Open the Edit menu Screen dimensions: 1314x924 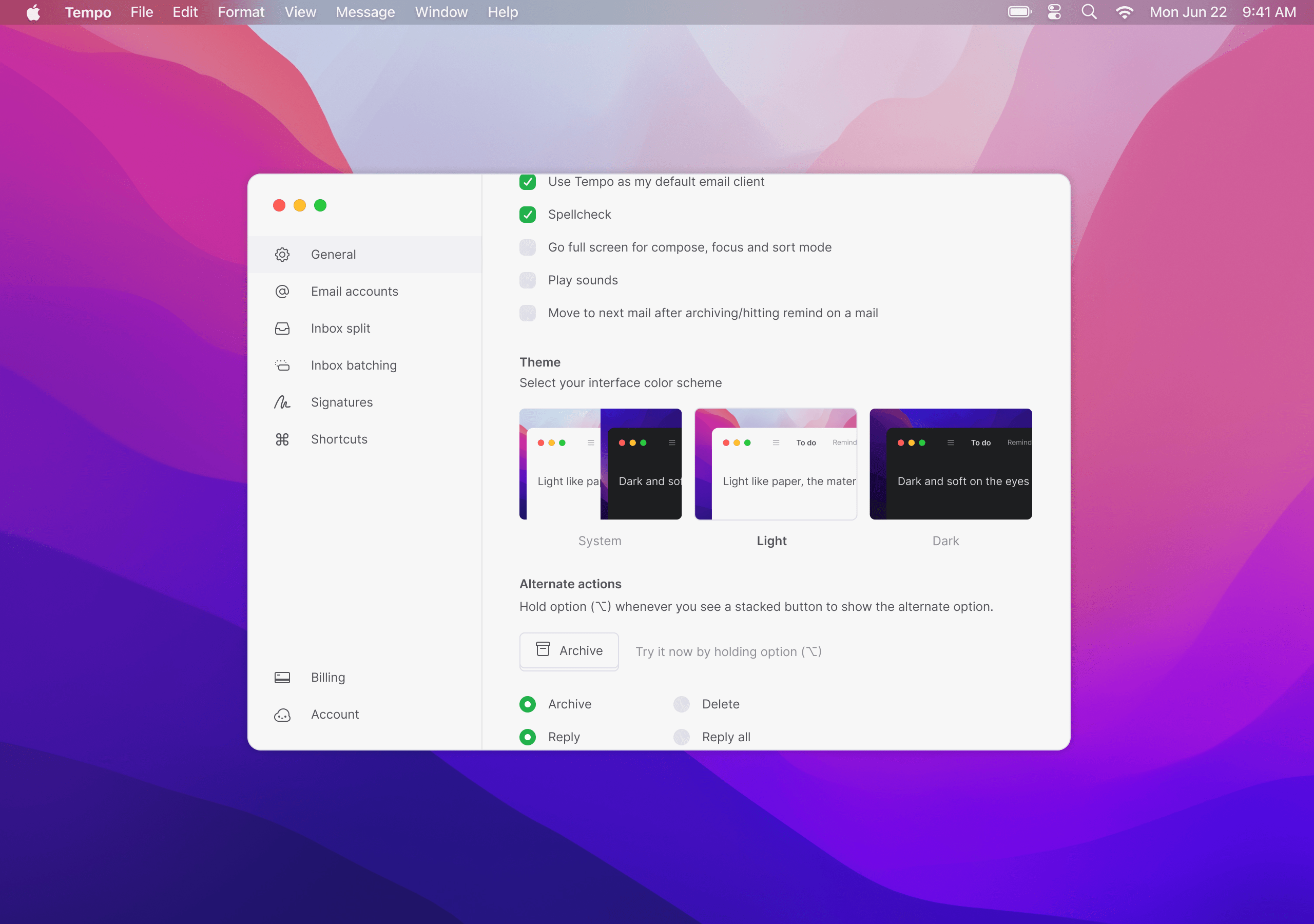(185, 12)
